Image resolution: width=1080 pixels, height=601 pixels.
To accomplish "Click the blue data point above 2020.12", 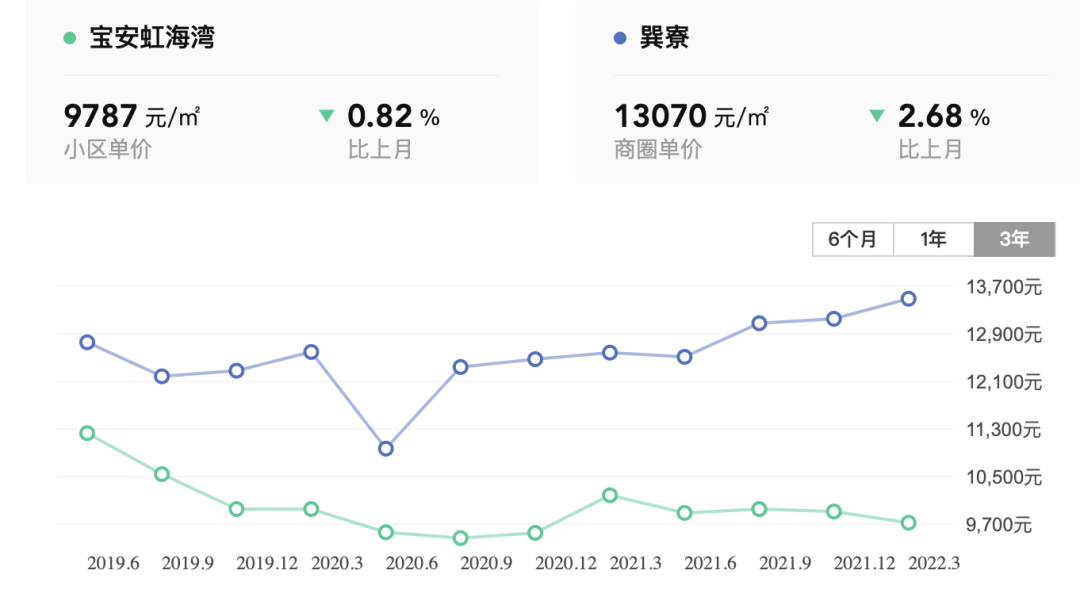I will (x=535, y=359).
